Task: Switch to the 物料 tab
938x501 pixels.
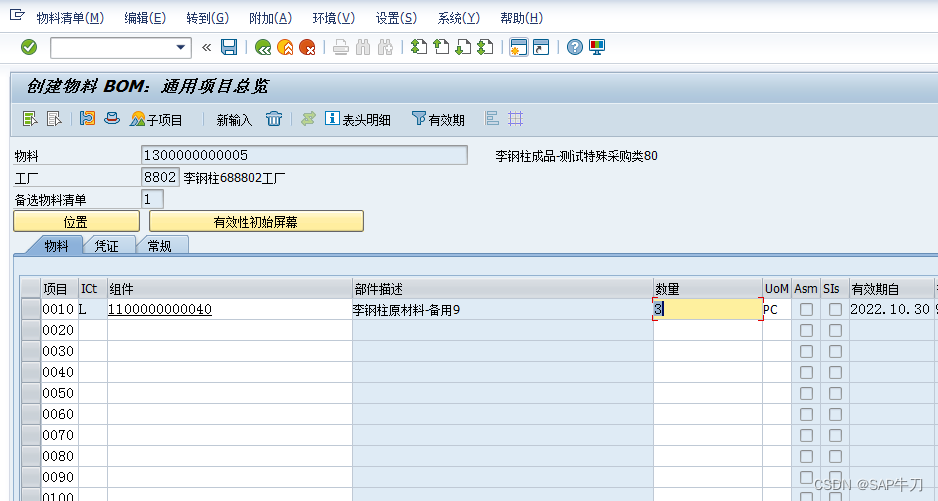Action: (56, 245)
